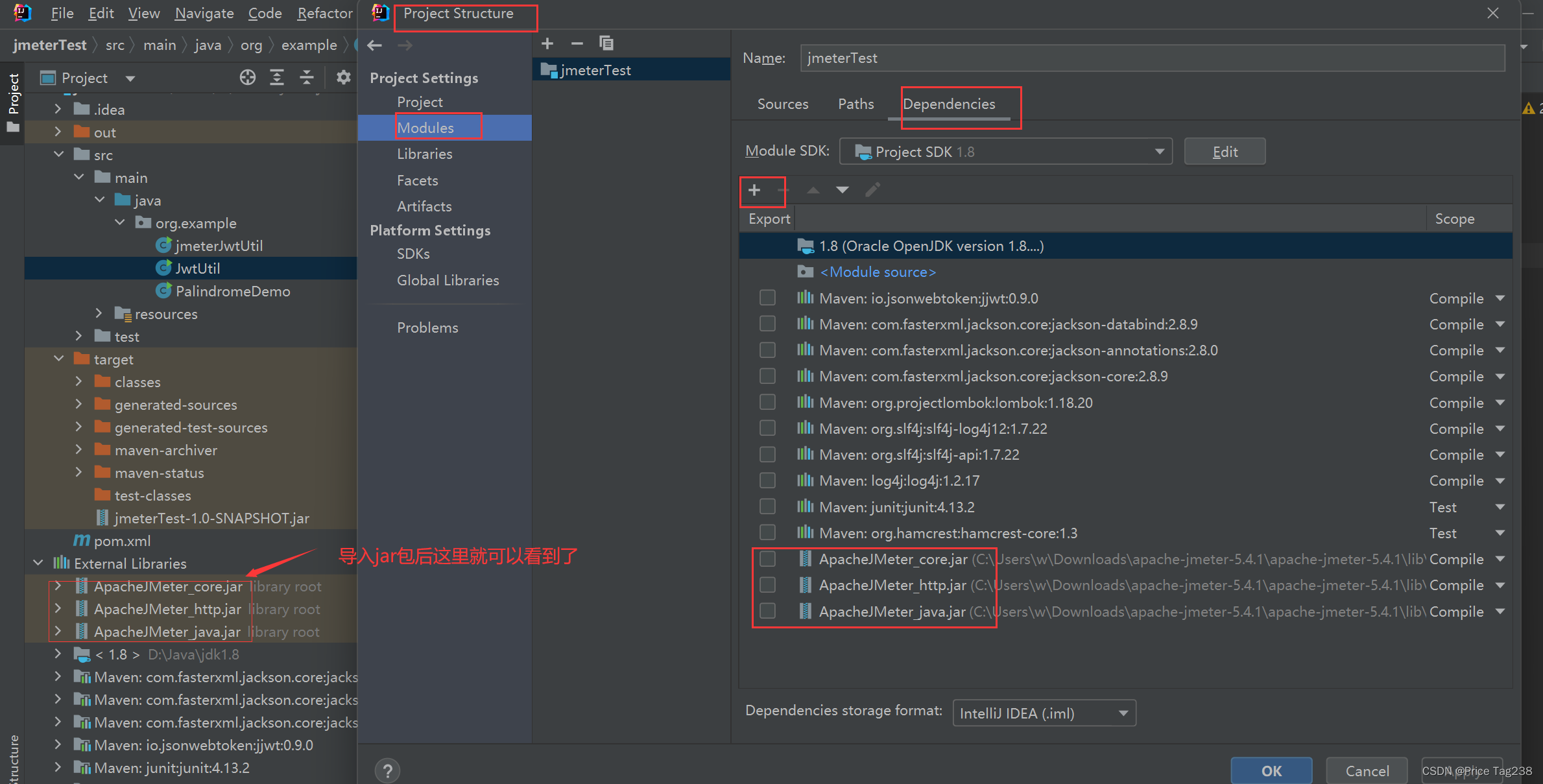Open the Navigate menu
The image size is (1543, 784).
204,13
